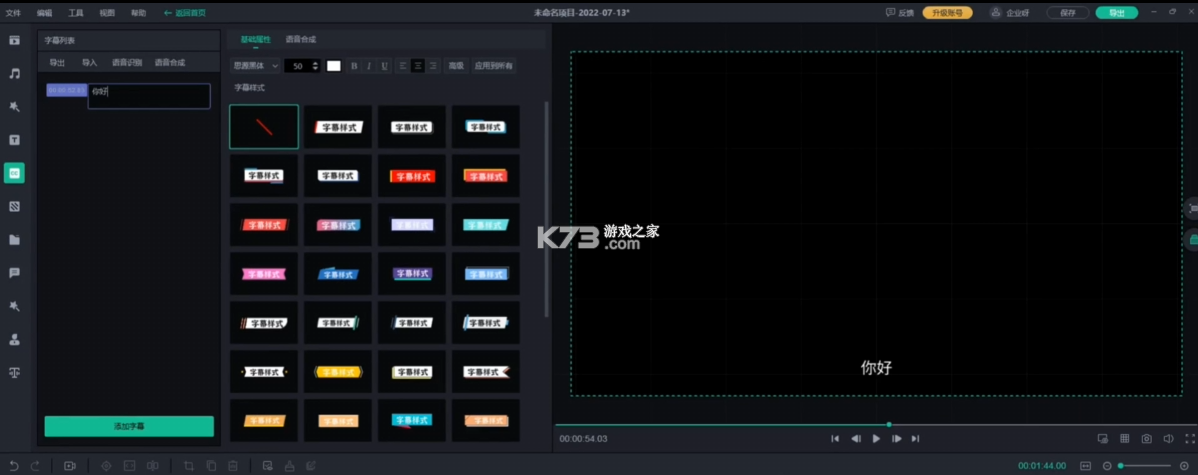The width and height of the screenshot is (1198, 475).
Task: Open the striped transitions sidebar icon
Action: 15,206
